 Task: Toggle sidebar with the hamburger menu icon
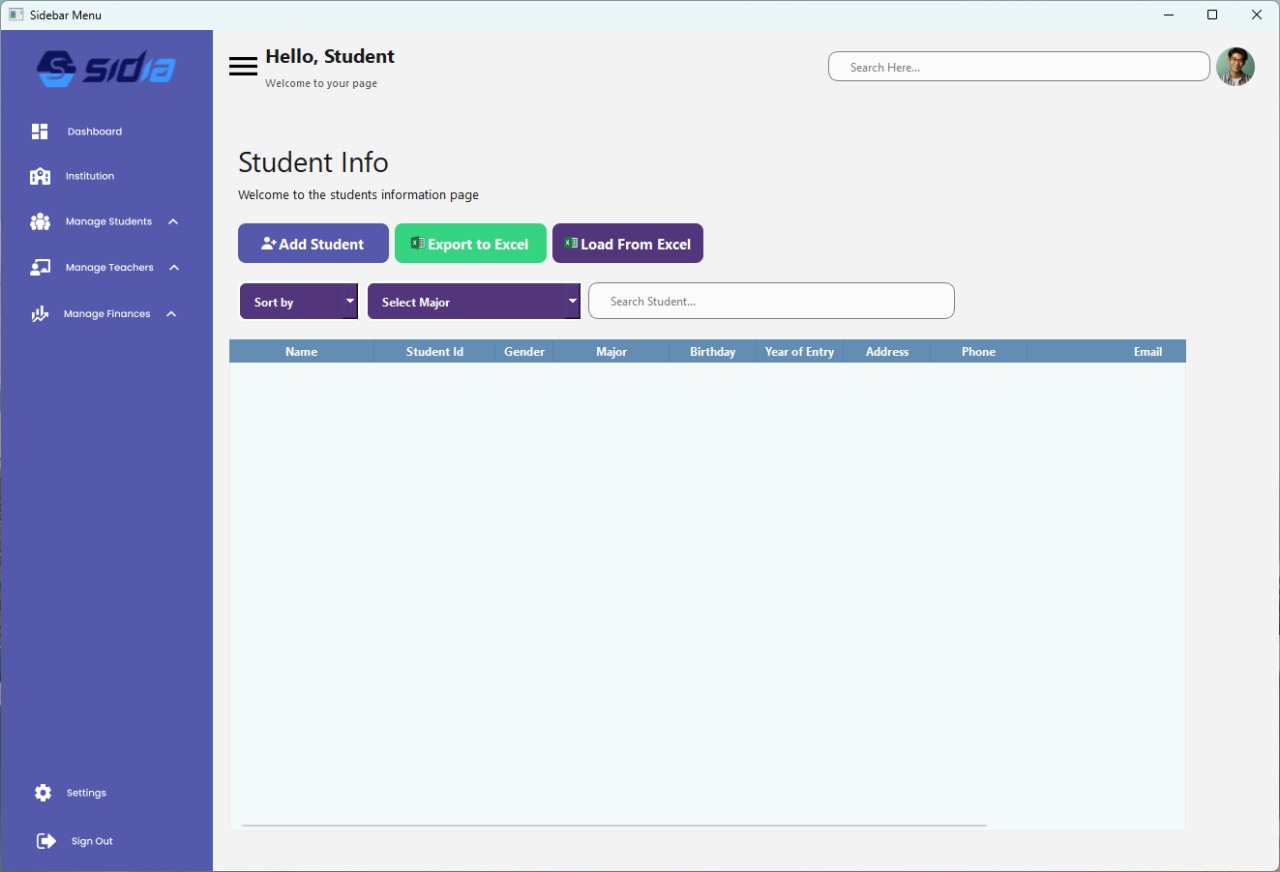[243, 67]
